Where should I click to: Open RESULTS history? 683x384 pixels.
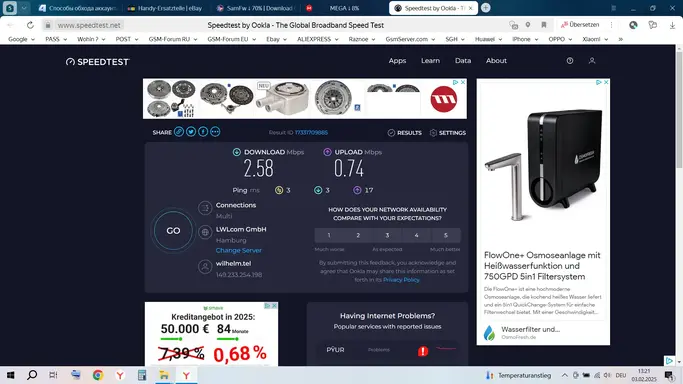point(405,133)
